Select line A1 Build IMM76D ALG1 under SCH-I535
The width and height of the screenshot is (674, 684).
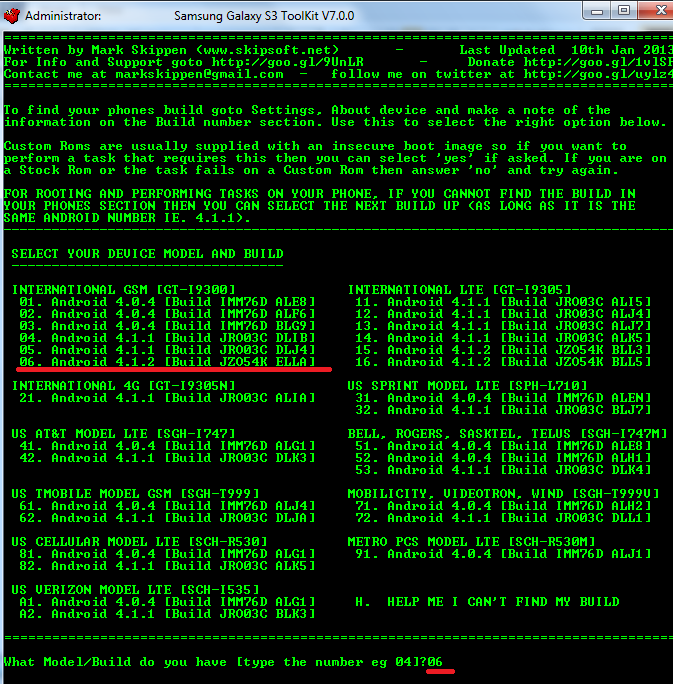[167, 602]
